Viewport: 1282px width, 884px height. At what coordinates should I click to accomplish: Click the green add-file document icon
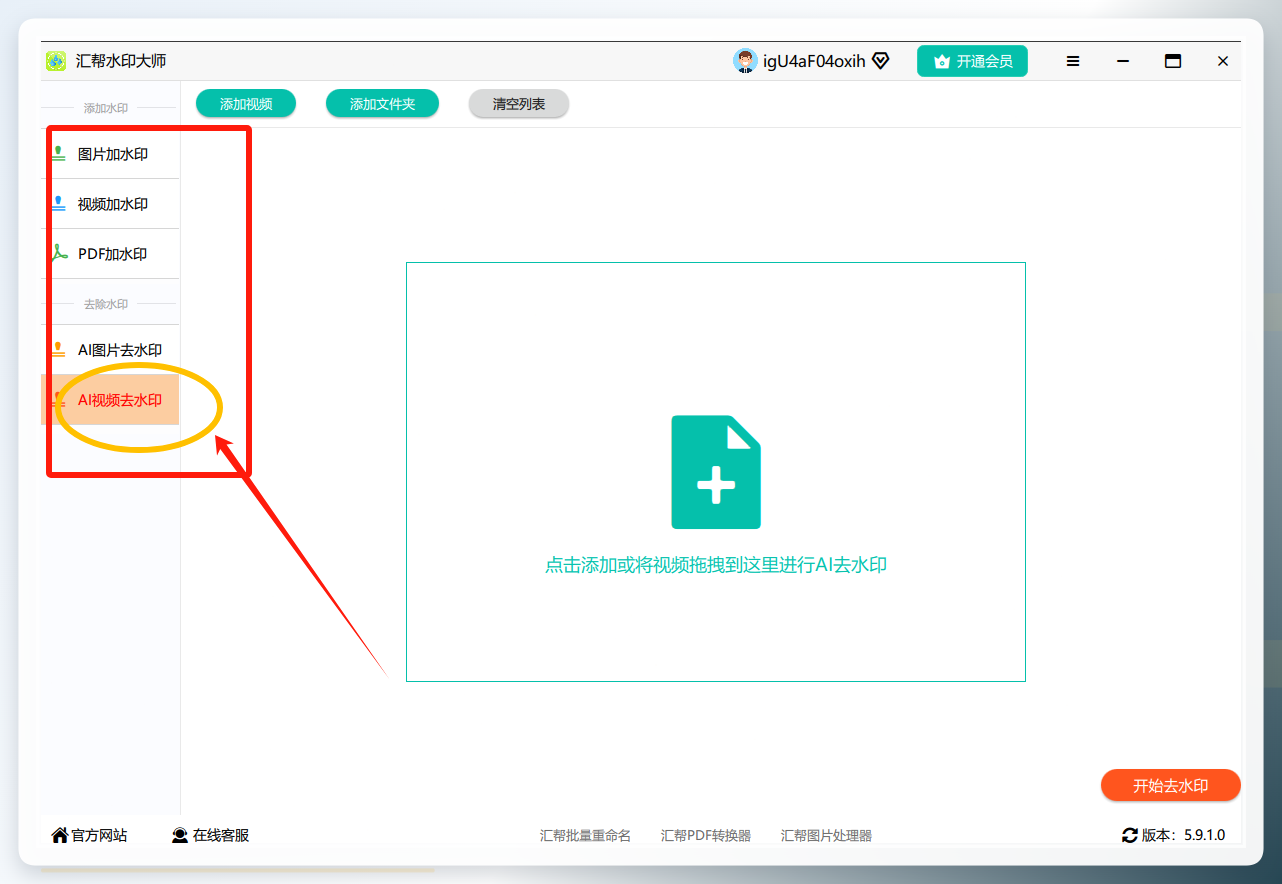(x=716, y=472)
